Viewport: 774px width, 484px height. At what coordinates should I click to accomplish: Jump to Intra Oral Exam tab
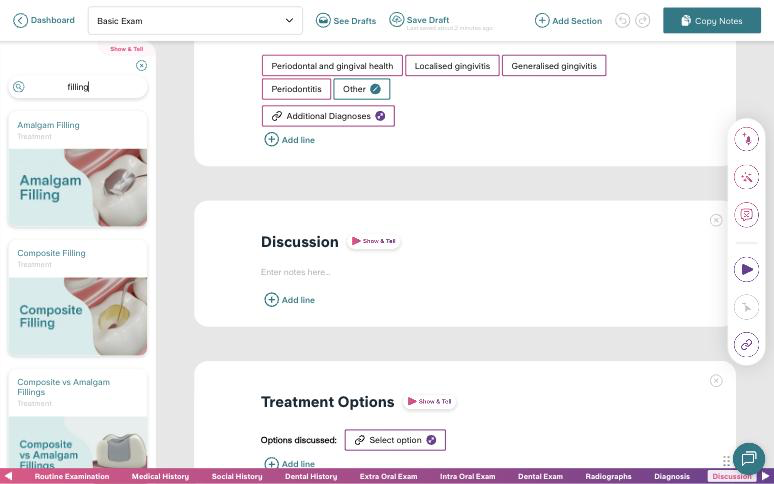[x=467, y=476]
